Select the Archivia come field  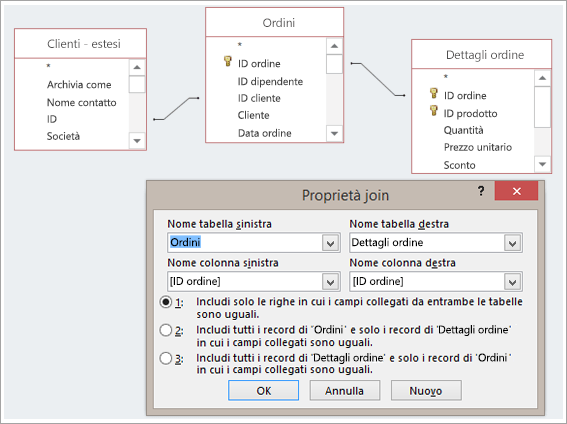tap(79, 85)
